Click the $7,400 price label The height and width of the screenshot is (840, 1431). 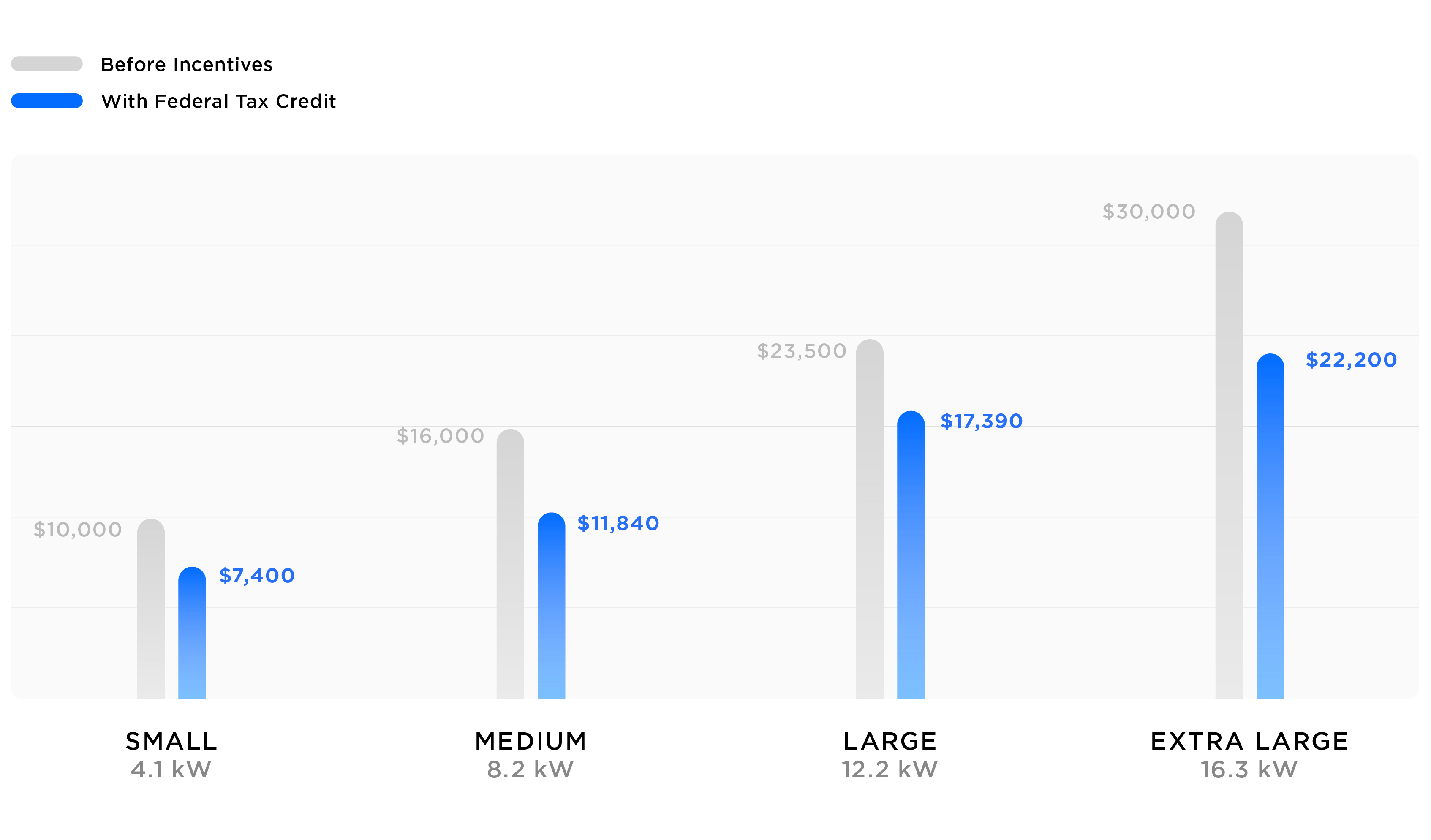[257, 576]
